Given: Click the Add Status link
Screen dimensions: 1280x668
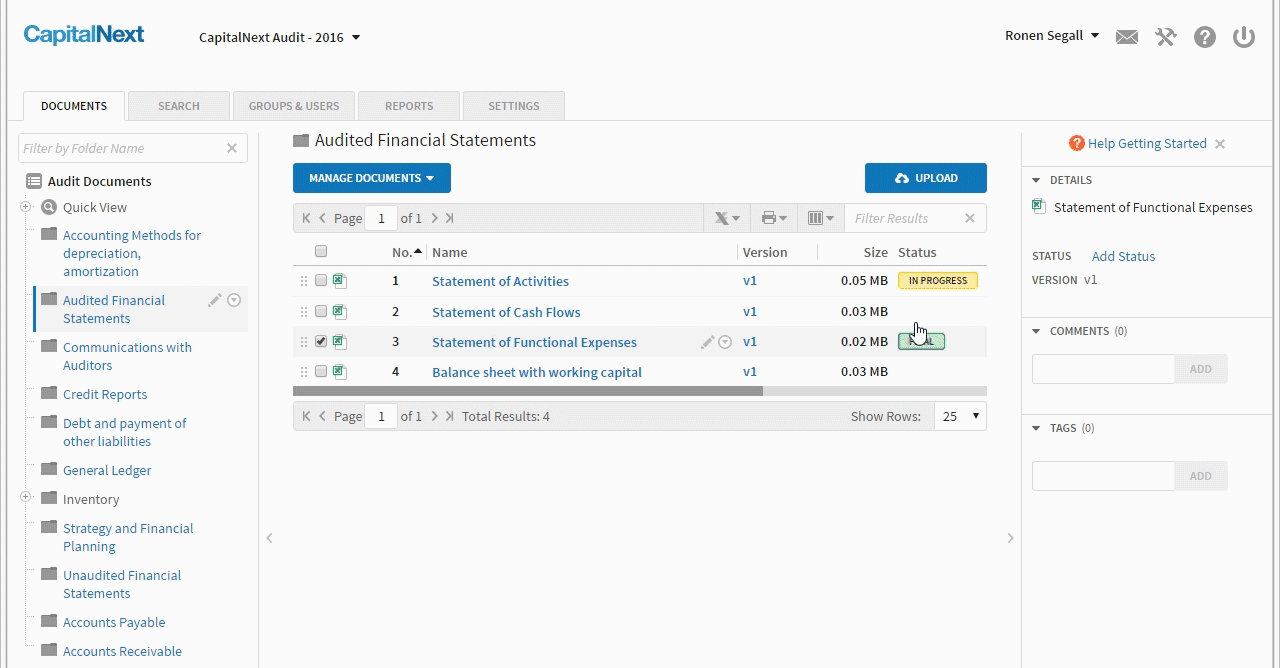Looking at the screenshot, I should (x=1123, y=256).
